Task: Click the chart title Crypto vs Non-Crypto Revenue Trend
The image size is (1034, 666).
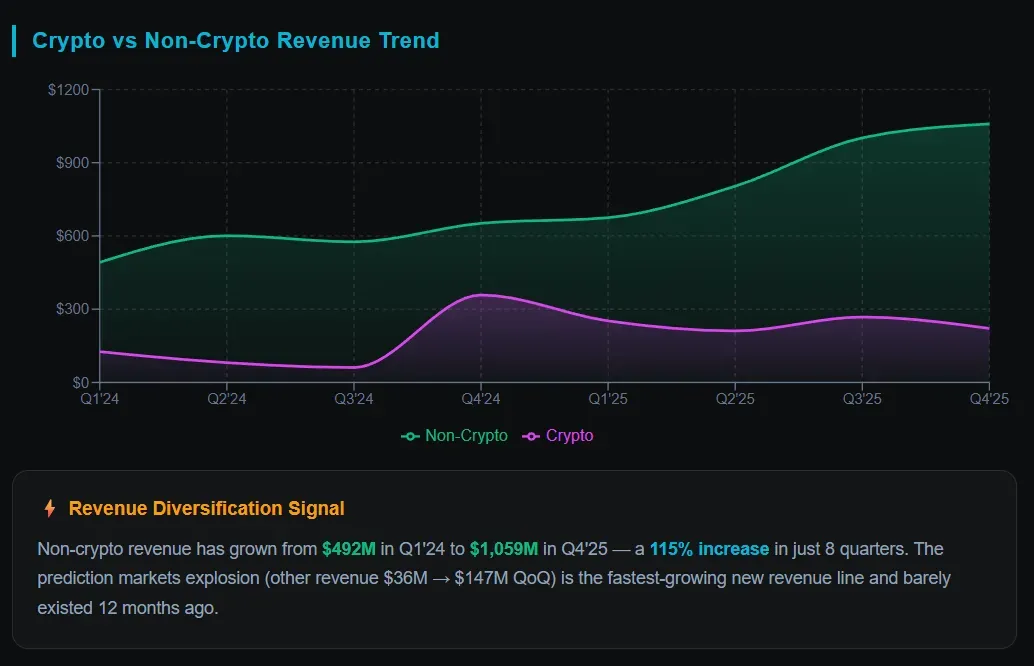Action: pos(236,41)
